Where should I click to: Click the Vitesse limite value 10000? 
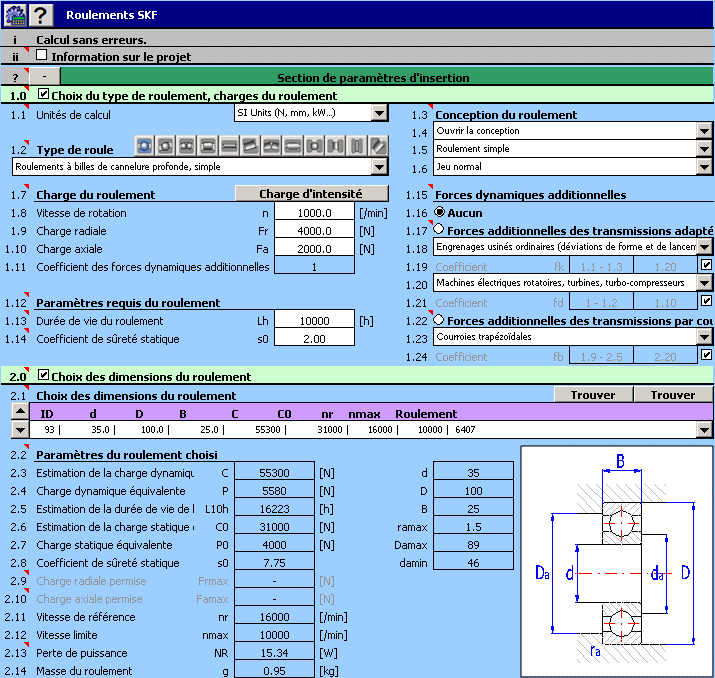274,635
